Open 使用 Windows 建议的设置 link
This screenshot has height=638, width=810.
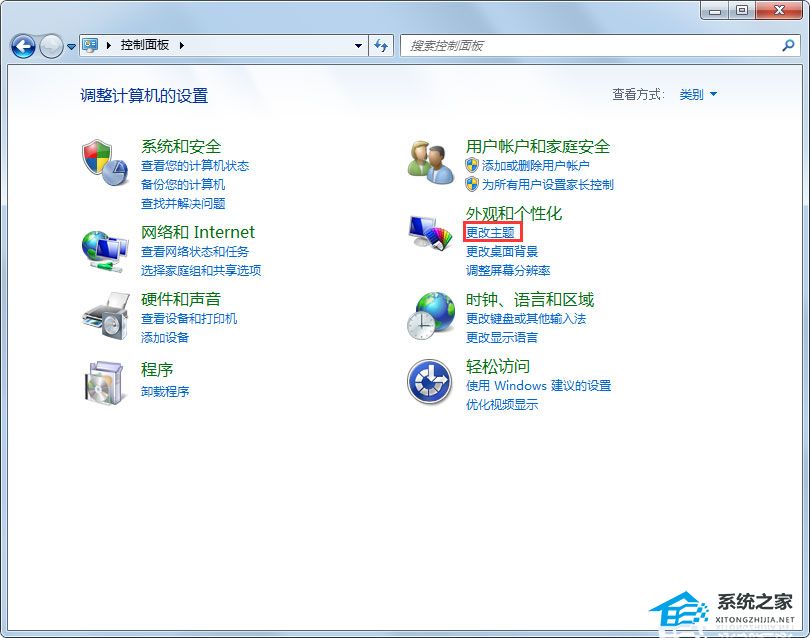click(x=538, y=385)
